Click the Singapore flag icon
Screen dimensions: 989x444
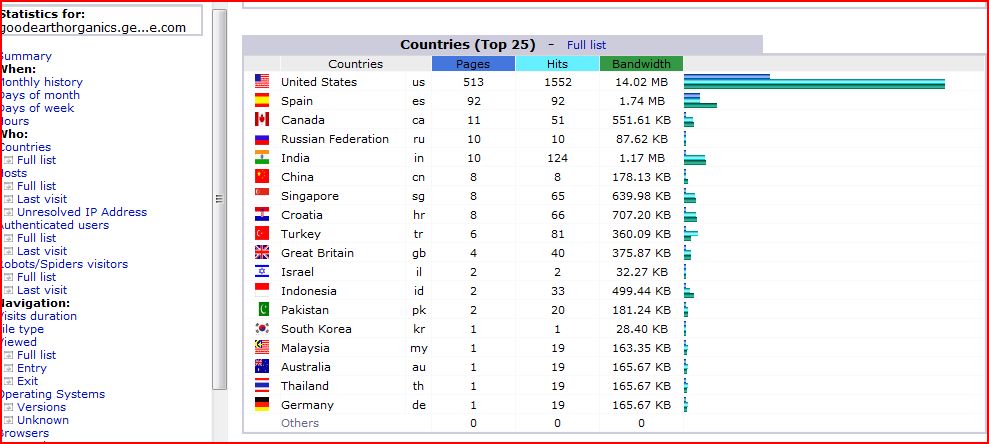[x=262, y=196]
